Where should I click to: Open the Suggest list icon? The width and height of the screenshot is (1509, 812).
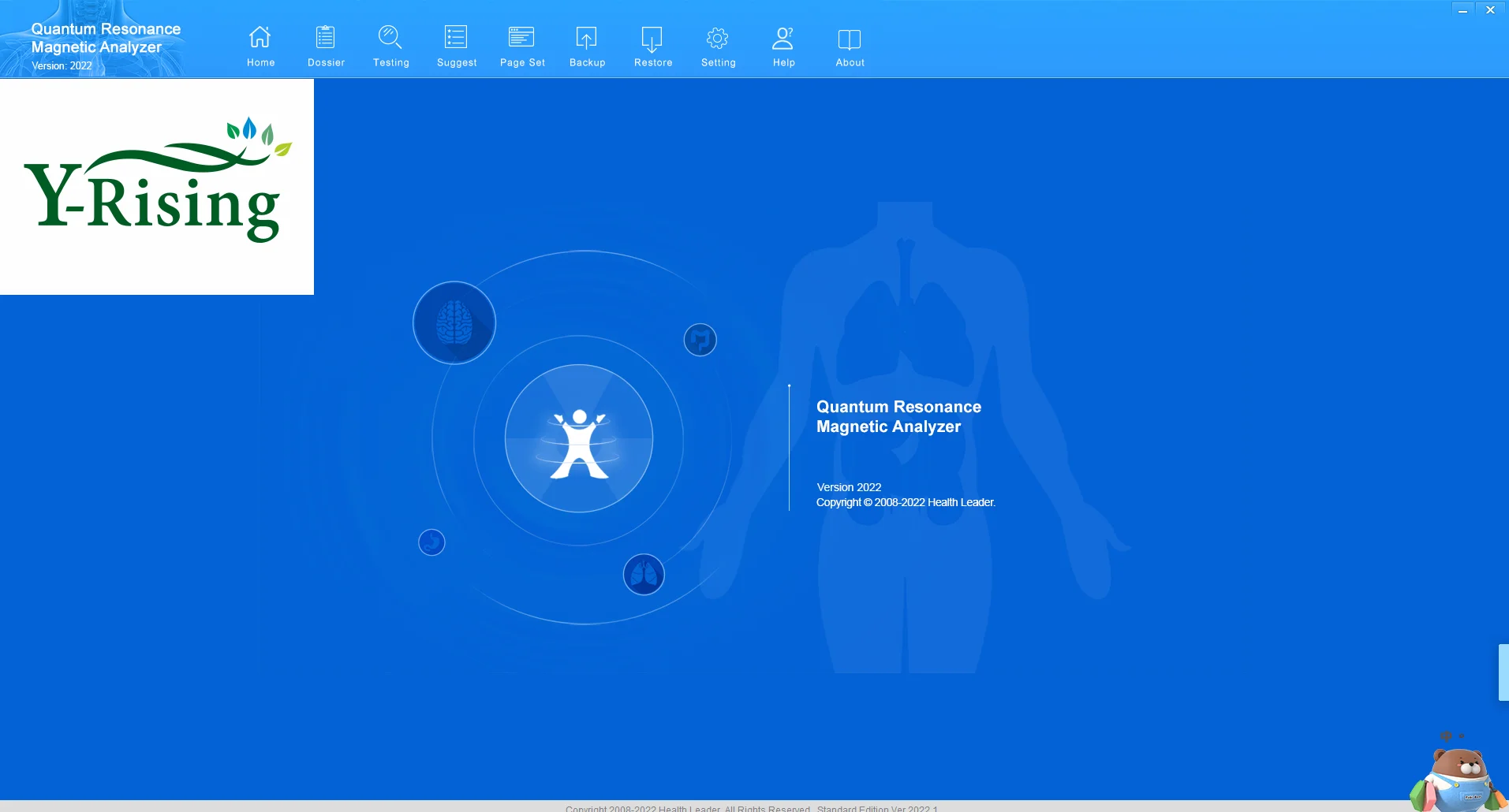click(x=456, y=38)
